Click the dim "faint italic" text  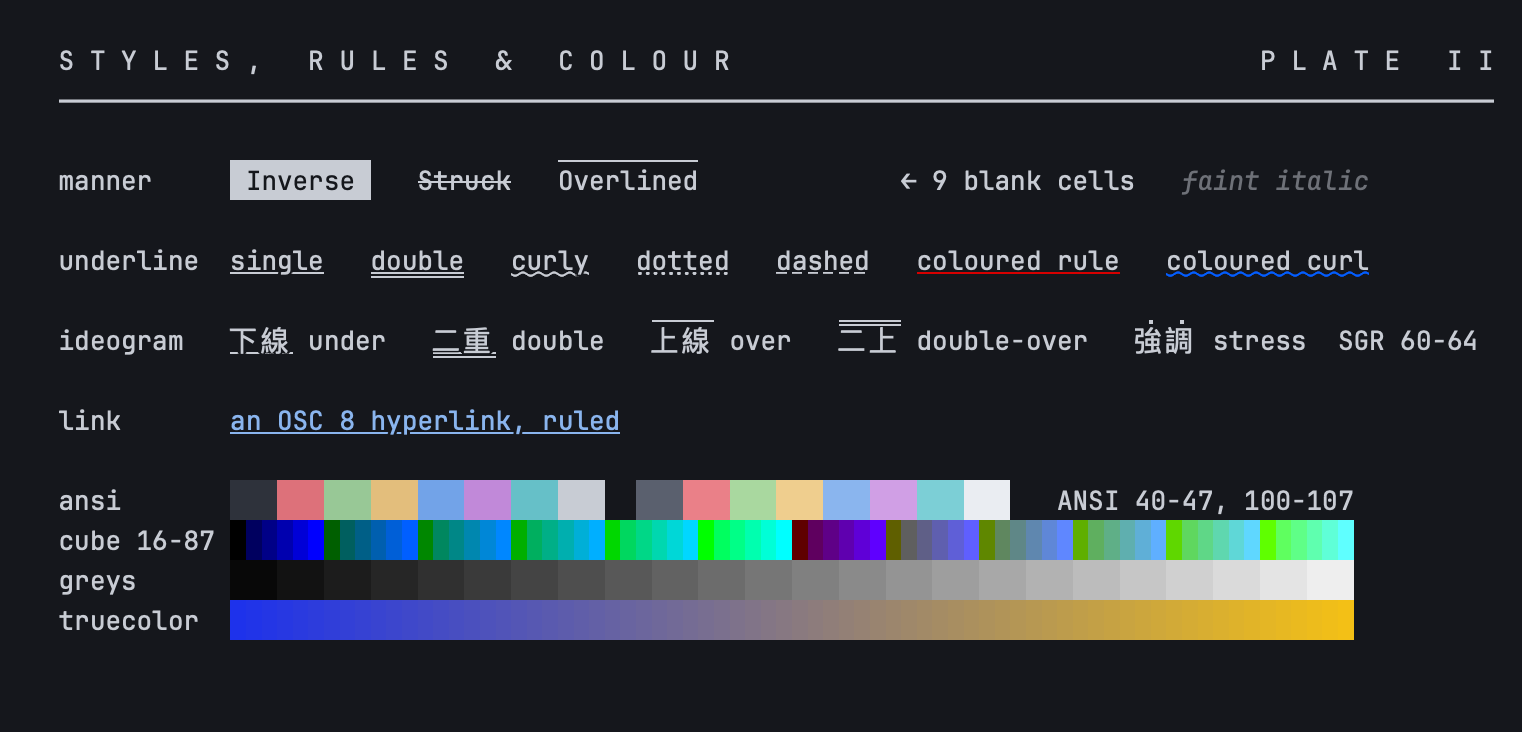(1274, 181)
